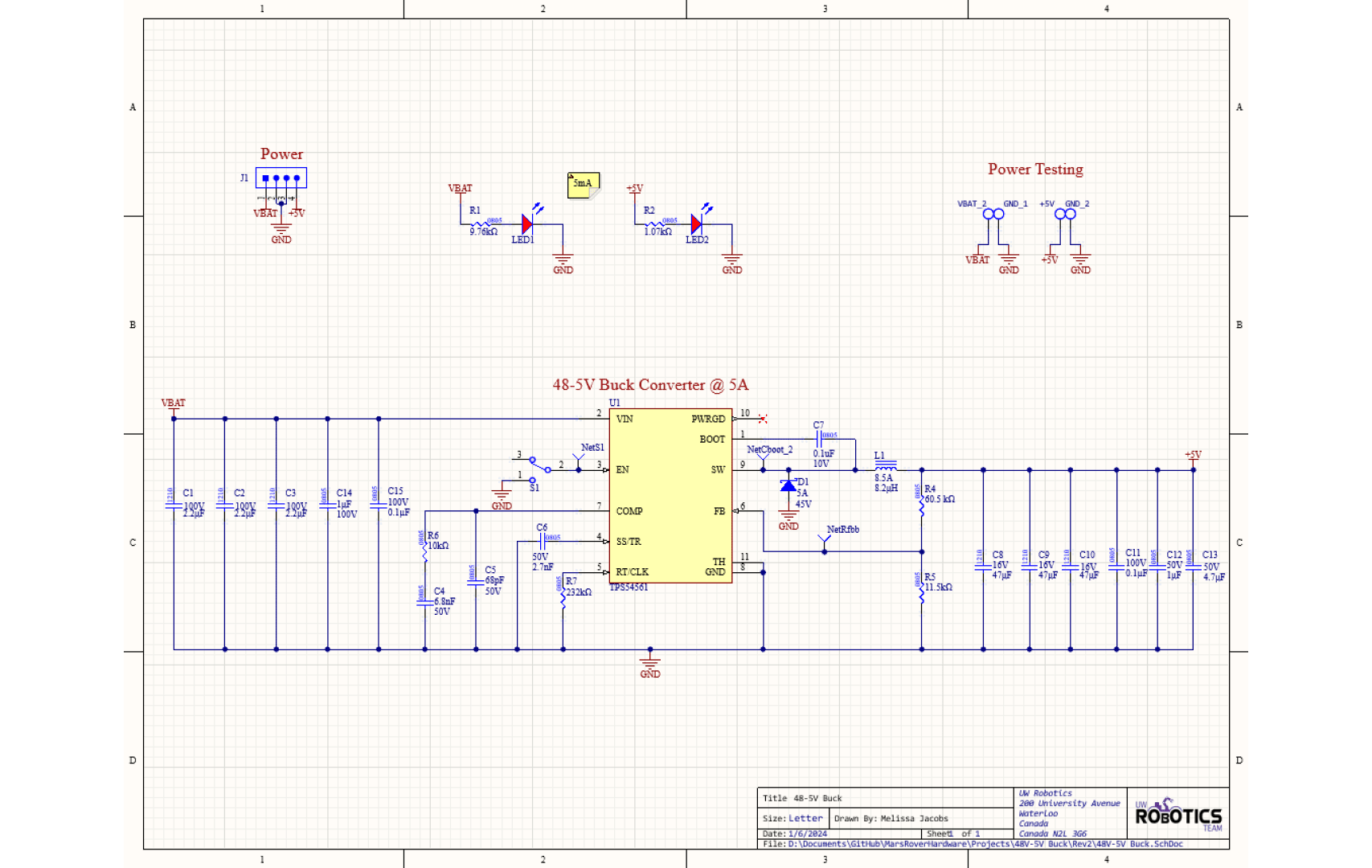Click the LED2 diode symbol
This screenshot has width=1372, height=868.
[x=697, y=224]
